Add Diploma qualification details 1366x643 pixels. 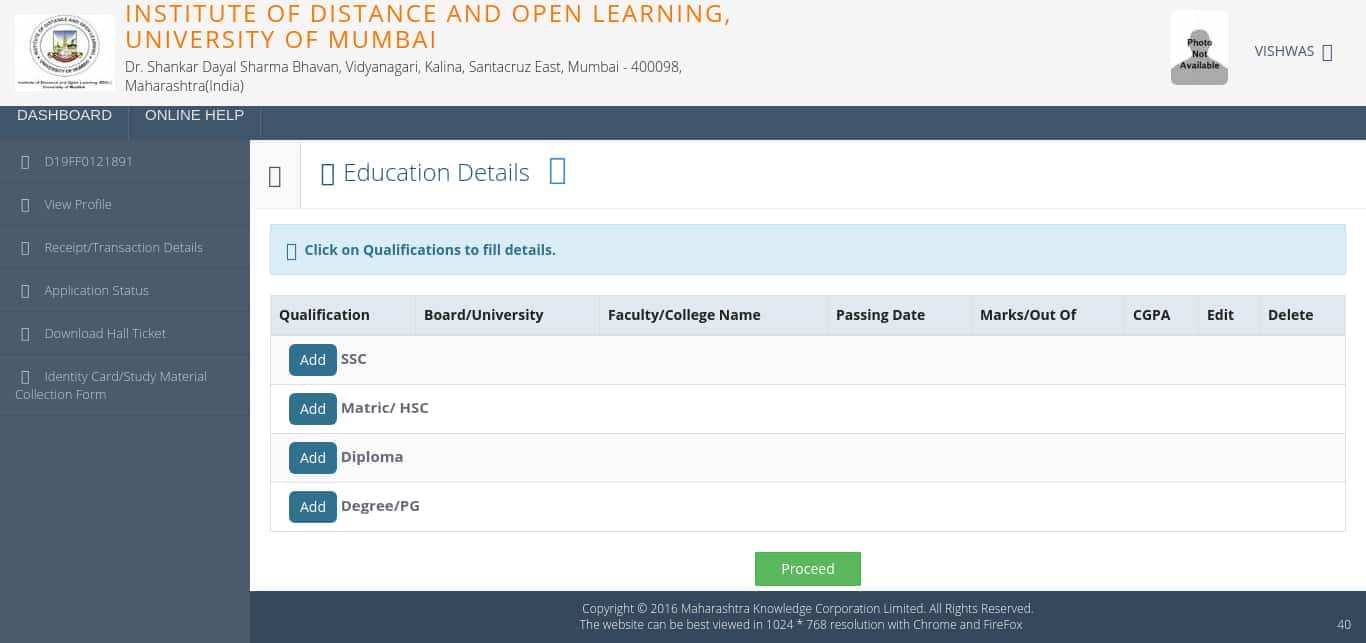click(312, 458)
